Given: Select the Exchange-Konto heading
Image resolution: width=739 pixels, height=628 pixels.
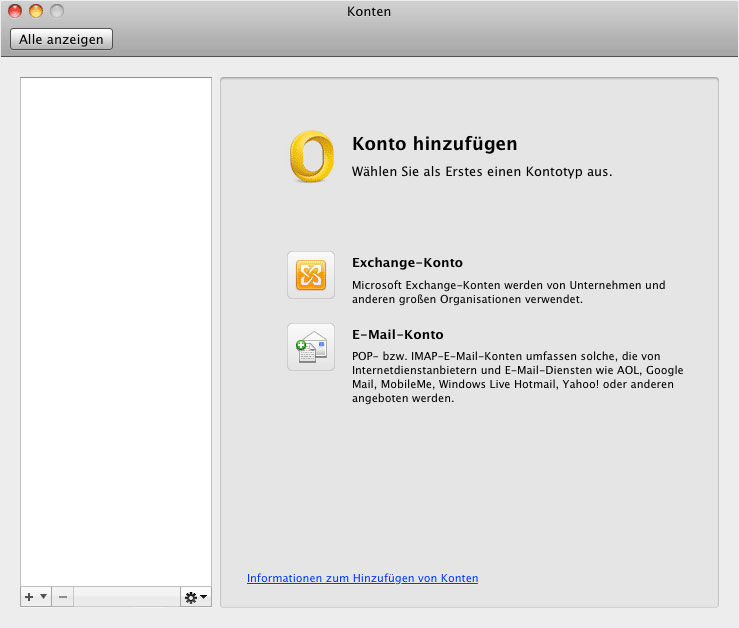Looking at the screenshot, I should click(x=407, y=263).
